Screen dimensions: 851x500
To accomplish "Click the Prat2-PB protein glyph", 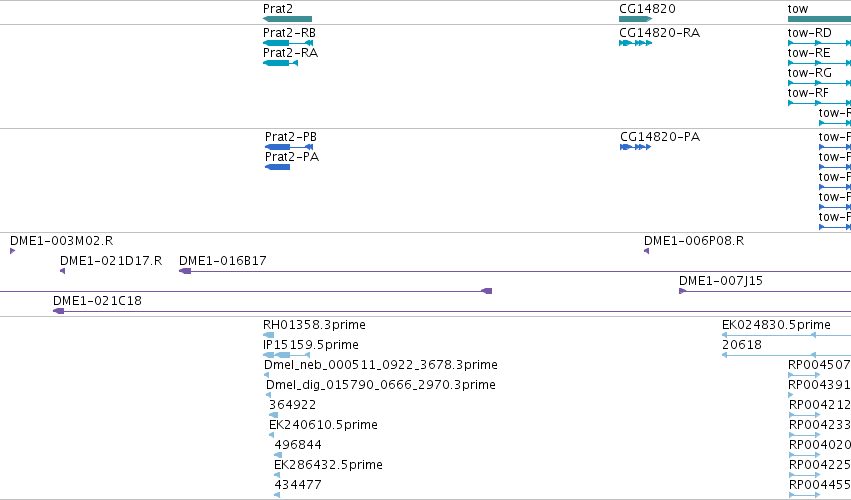I will (289, 147).
